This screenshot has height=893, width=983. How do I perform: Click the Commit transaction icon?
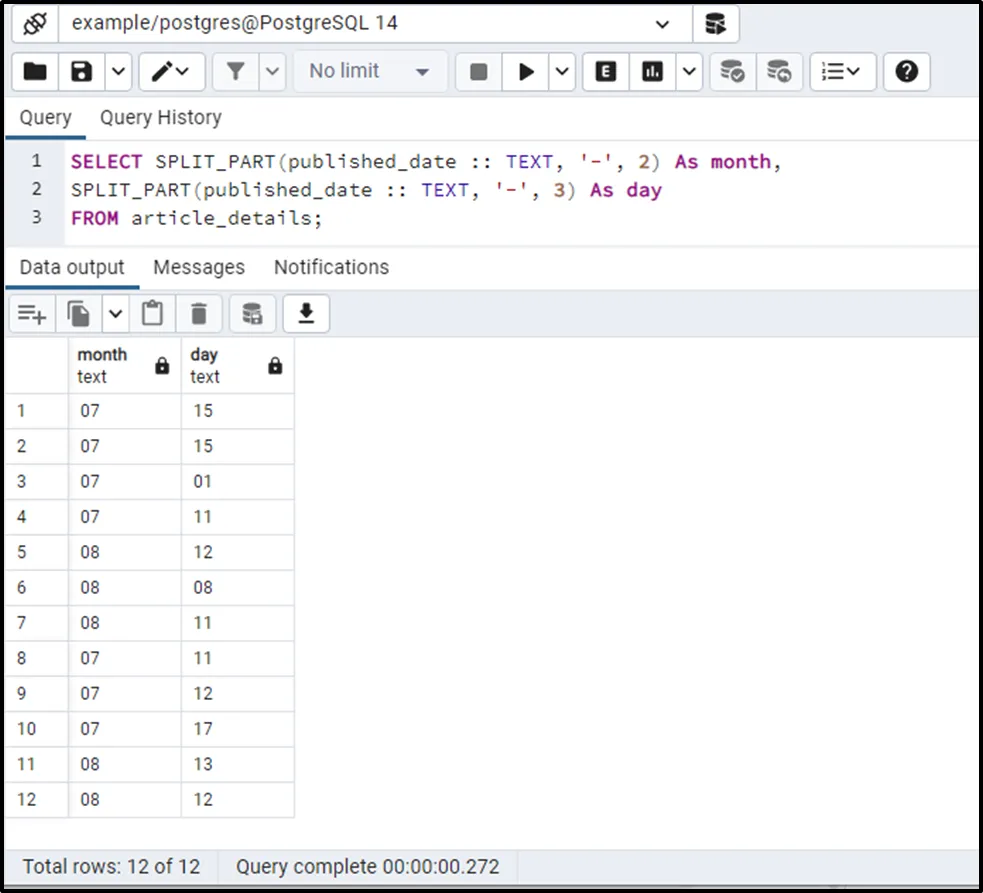732,72
